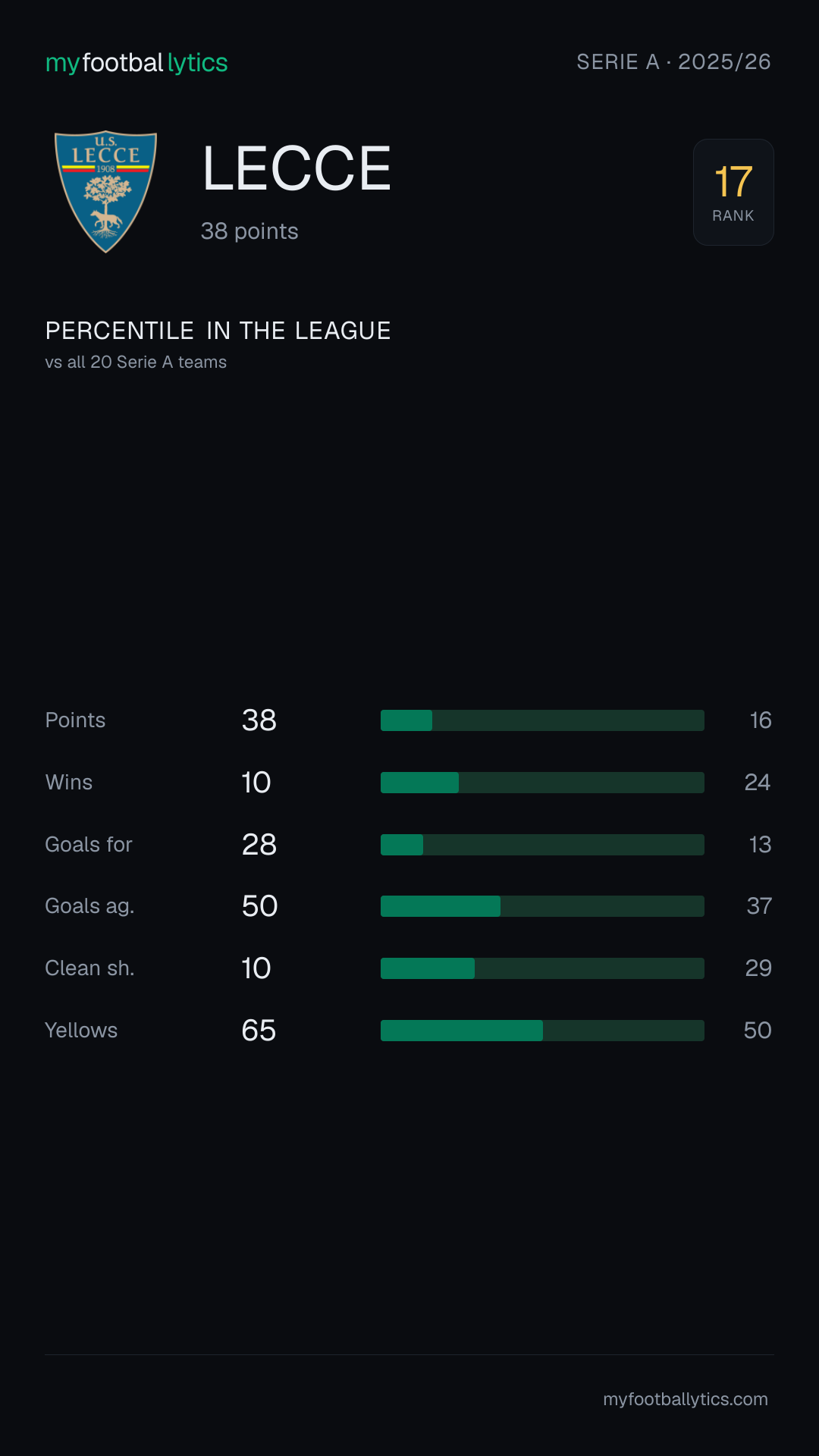The width and height of the screenshot is (819, 1456).
Task: Click the LECCE team name heading
Action: [x=297, y=168]
